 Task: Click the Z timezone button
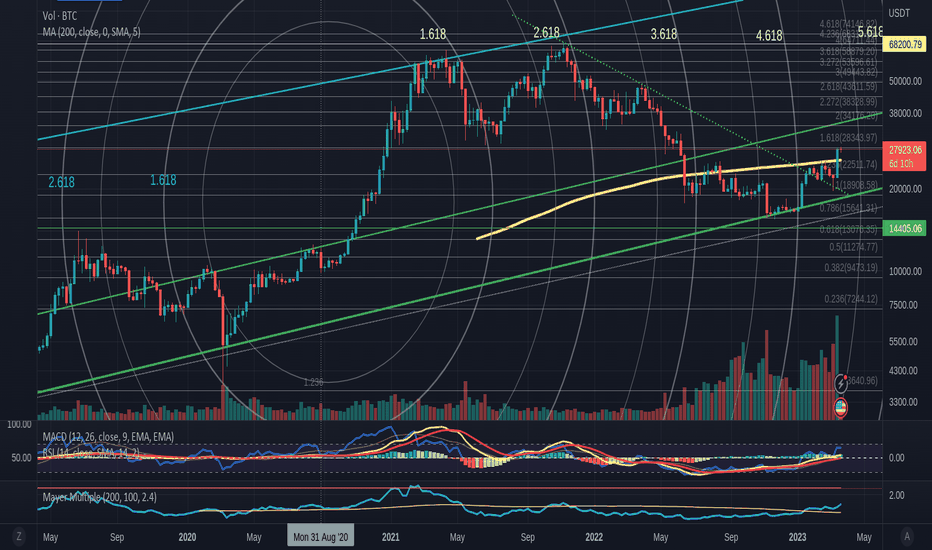(x=18, y=536)
